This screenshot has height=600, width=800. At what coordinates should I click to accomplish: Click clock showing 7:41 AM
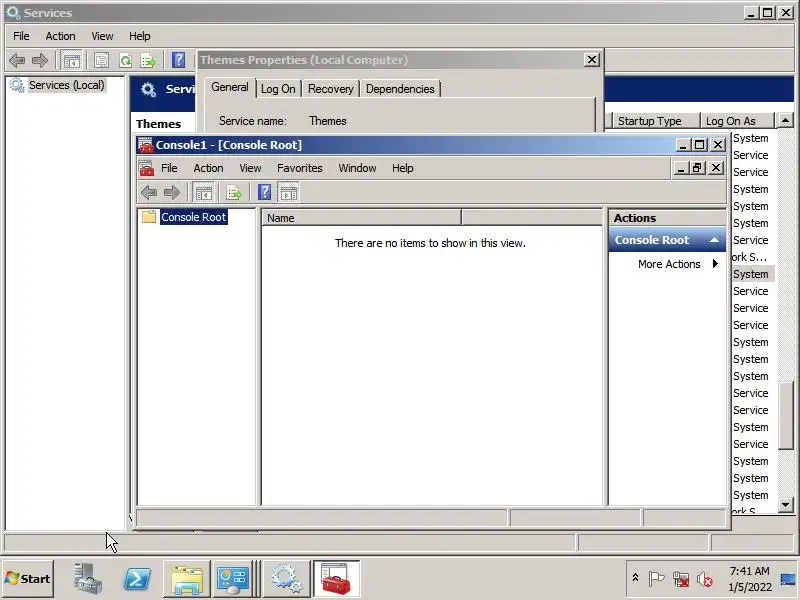point(749,571)
